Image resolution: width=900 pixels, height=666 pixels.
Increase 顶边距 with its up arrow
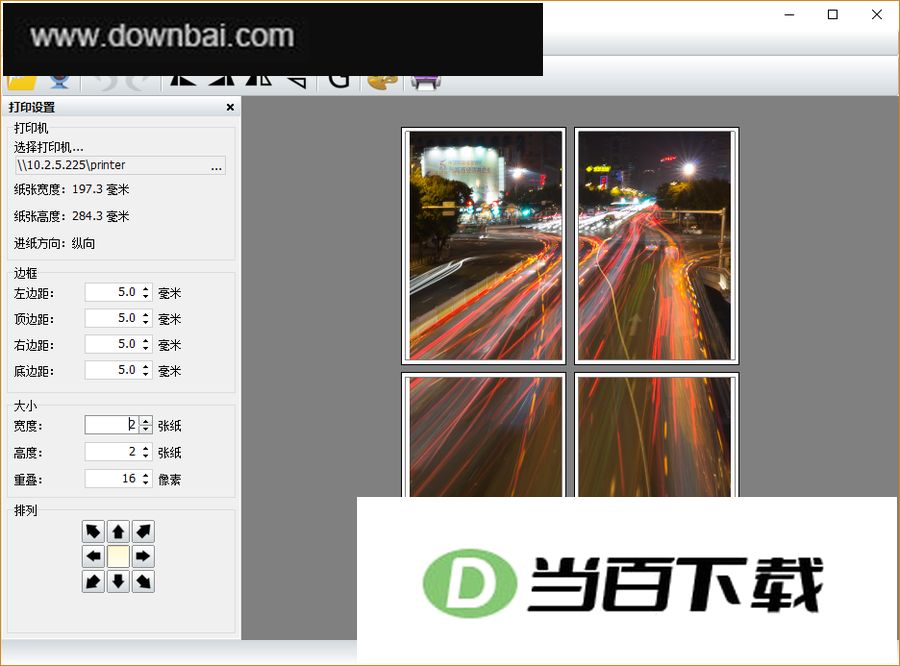click(x=146, y=315)
